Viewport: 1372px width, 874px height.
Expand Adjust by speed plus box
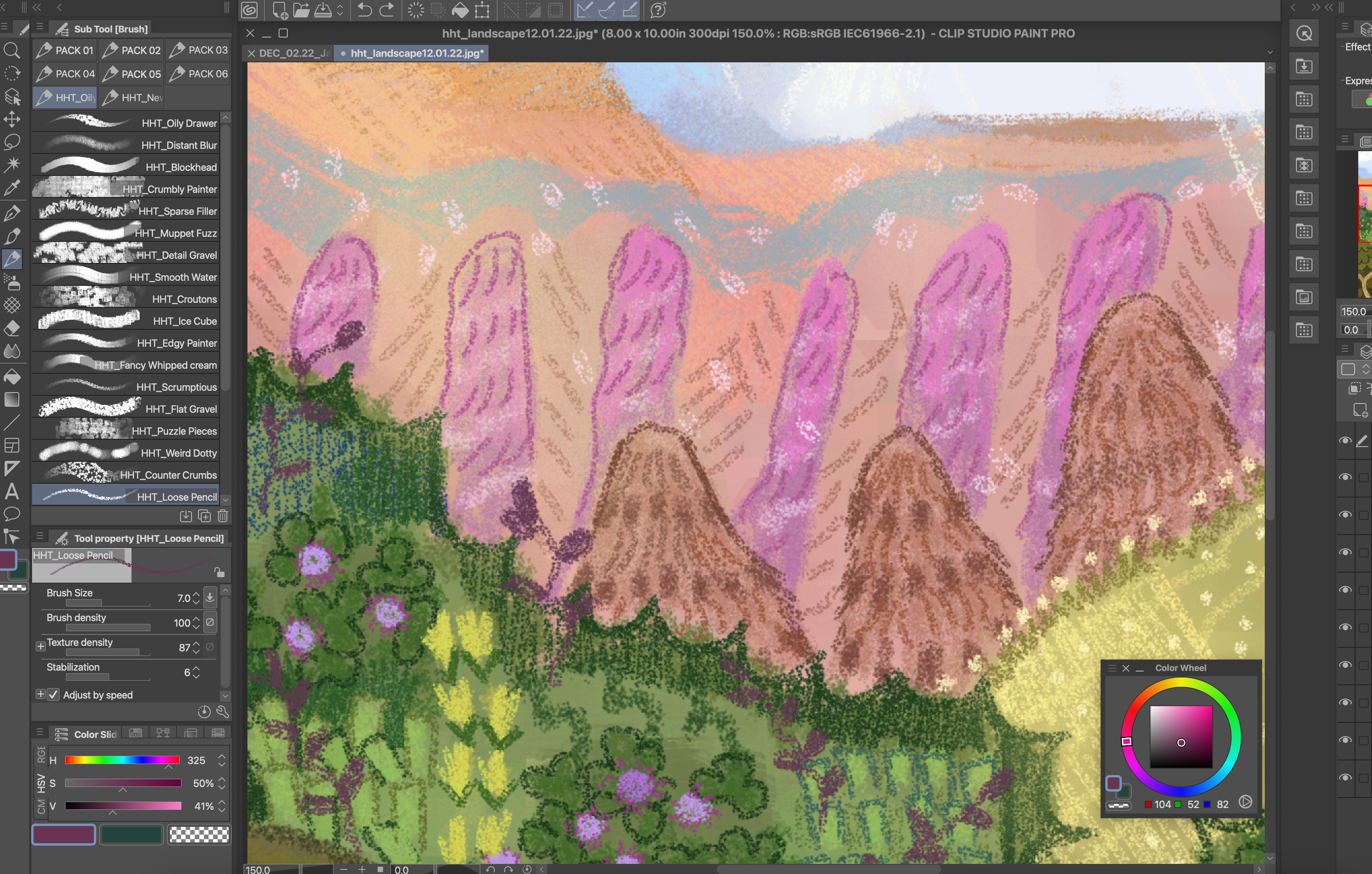click(x=40, y=694)
